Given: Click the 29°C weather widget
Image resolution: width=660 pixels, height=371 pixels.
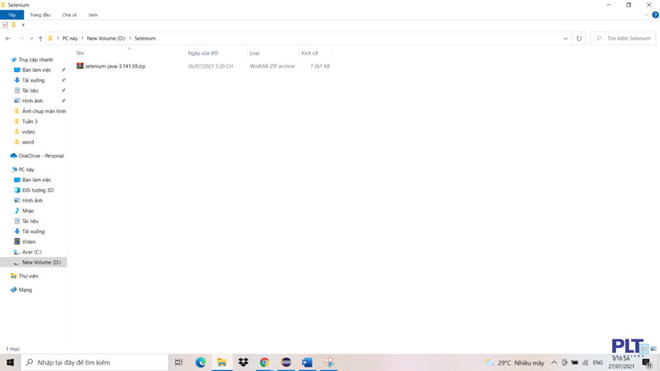Looking at the screenshot, I should tap(515, 363).
